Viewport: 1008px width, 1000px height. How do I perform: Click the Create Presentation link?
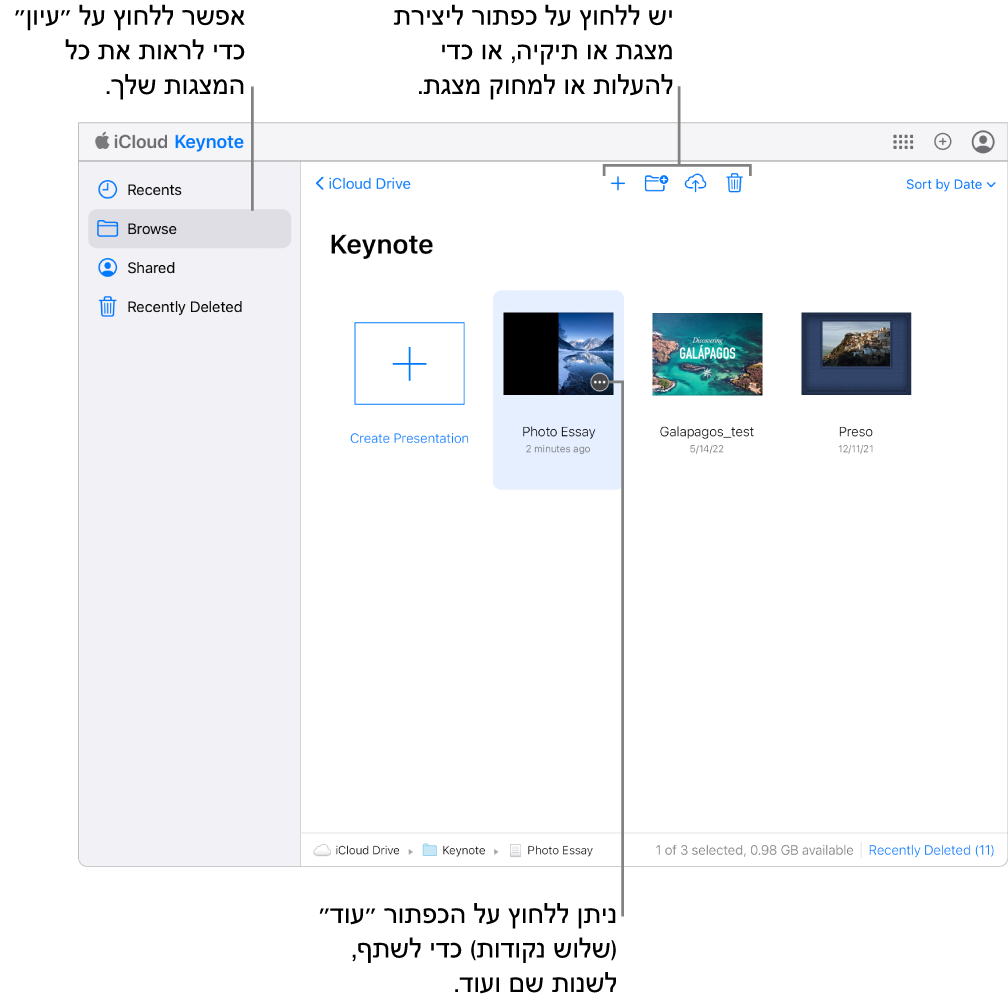[410, 438]
